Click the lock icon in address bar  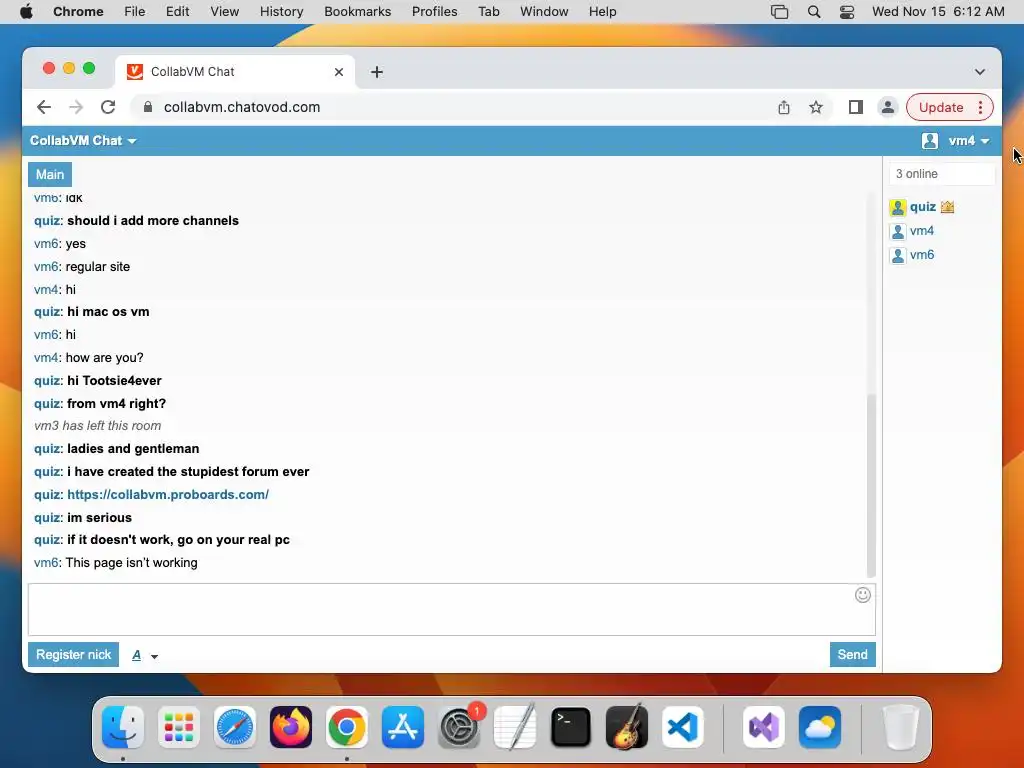[148, 107]
